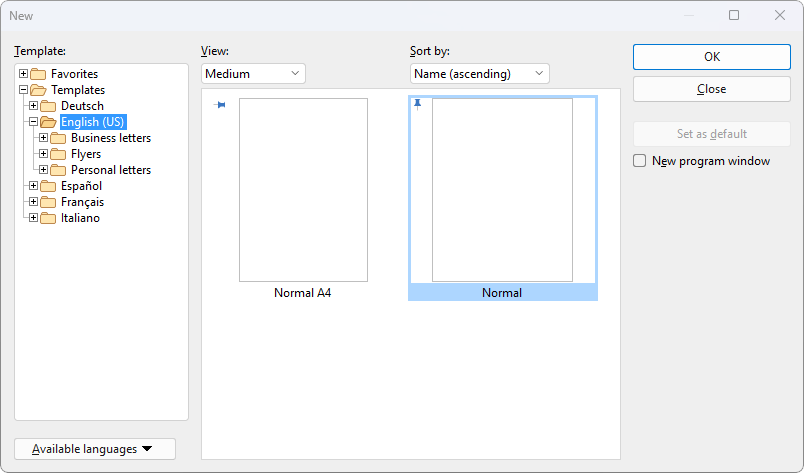Expand the Français folder node

[x=33, y=202]
